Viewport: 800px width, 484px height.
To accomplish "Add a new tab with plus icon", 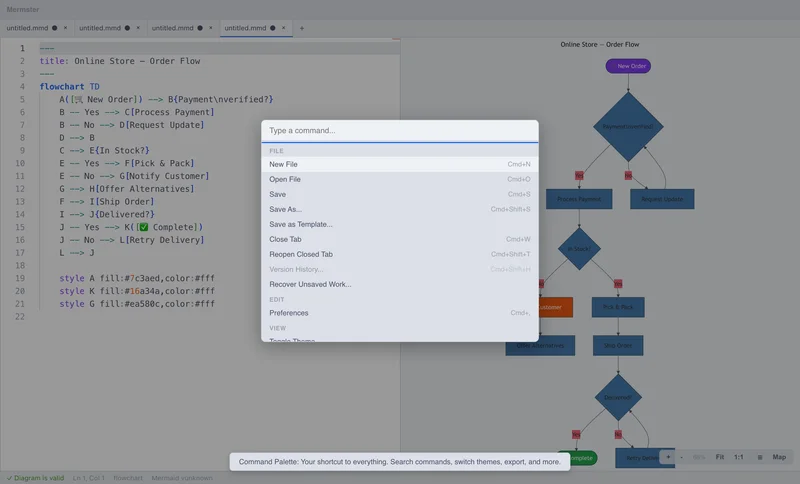I will pos(302,28).
